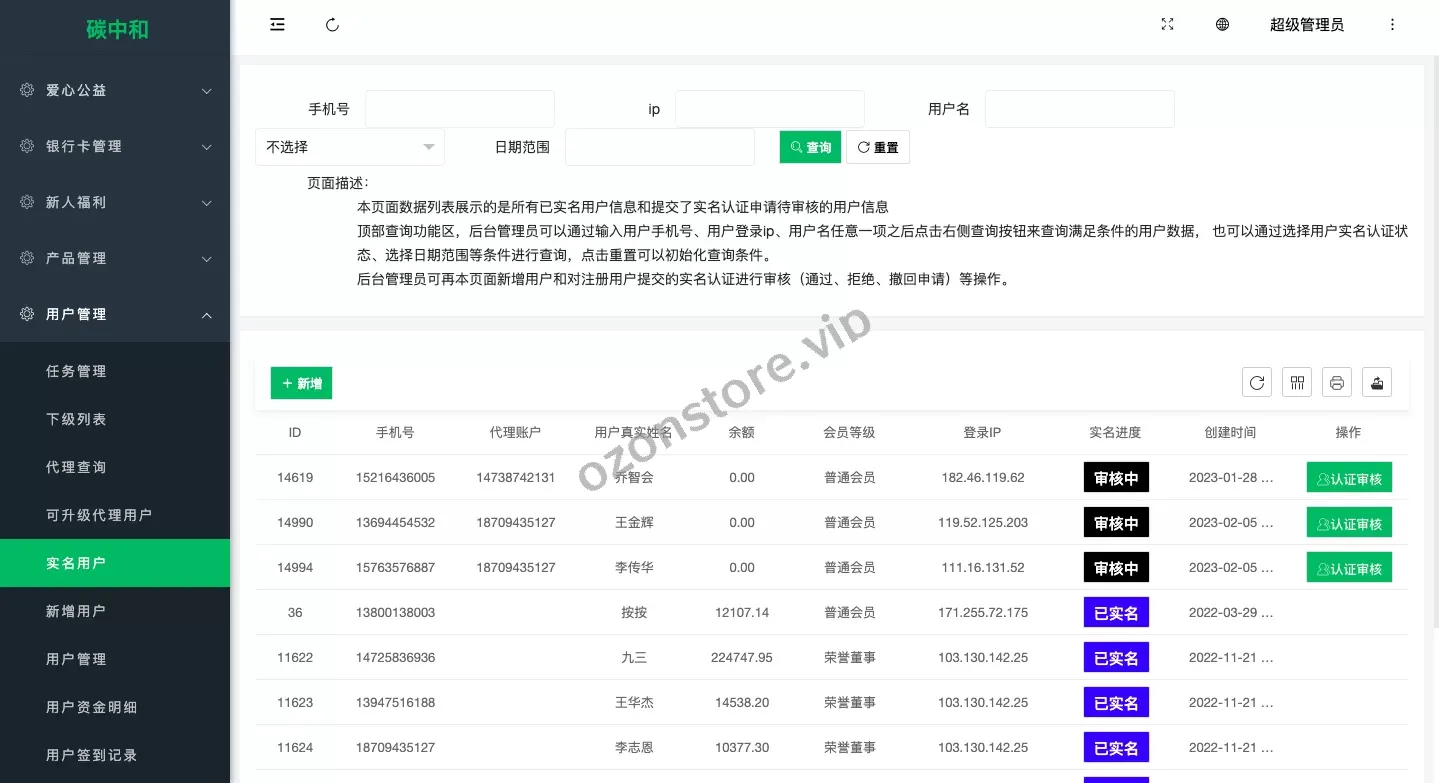Print the table using the printer icon
This screenshot has width=1439, height=783.
(1337, 382)
